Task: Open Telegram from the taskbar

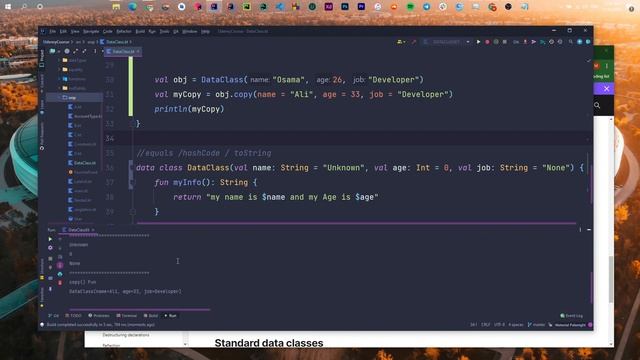Action: pos(427,7)
